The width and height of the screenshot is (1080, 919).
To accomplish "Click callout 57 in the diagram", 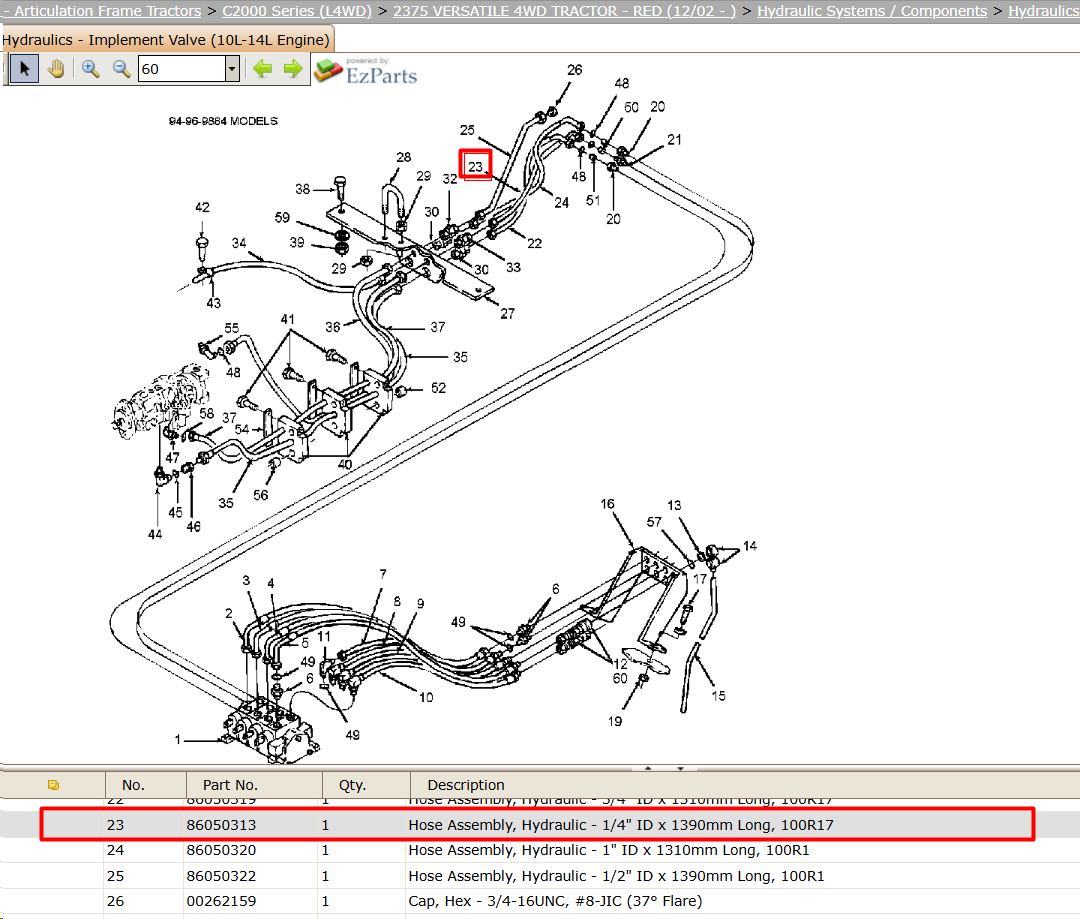I will tap(654, 522).
